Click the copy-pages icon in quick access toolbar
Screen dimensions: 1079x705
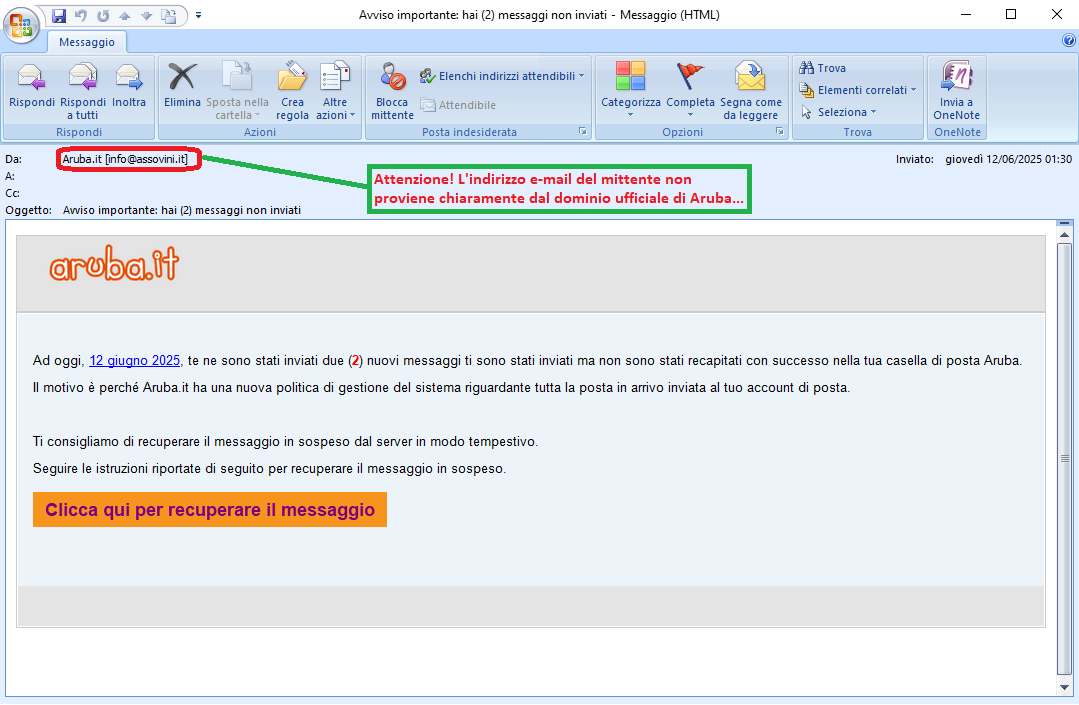tap(169, 15)
